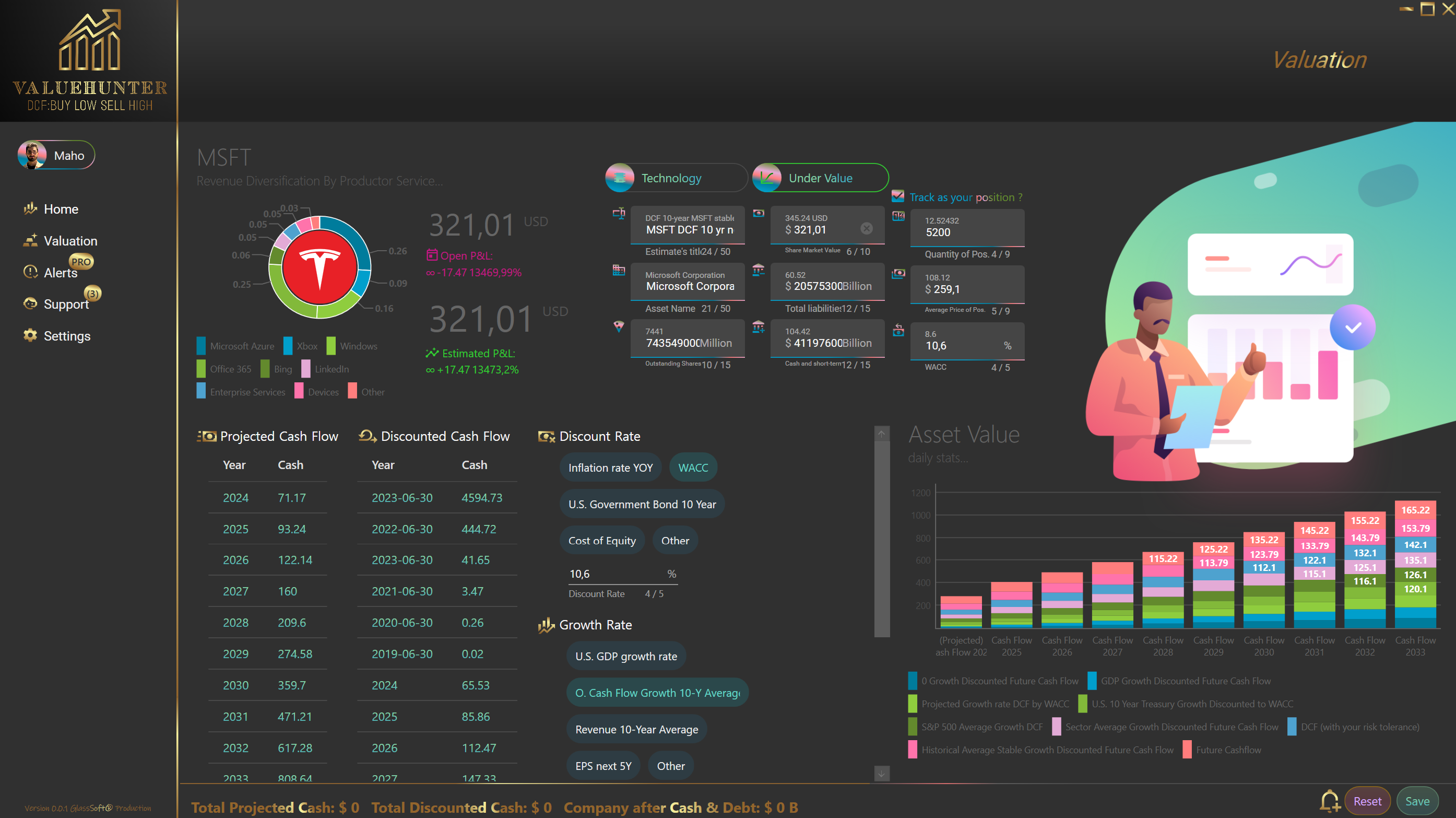Click the Average Price of Pos. field
This screenshot has width=1456, height=818.
coord(967,284)
